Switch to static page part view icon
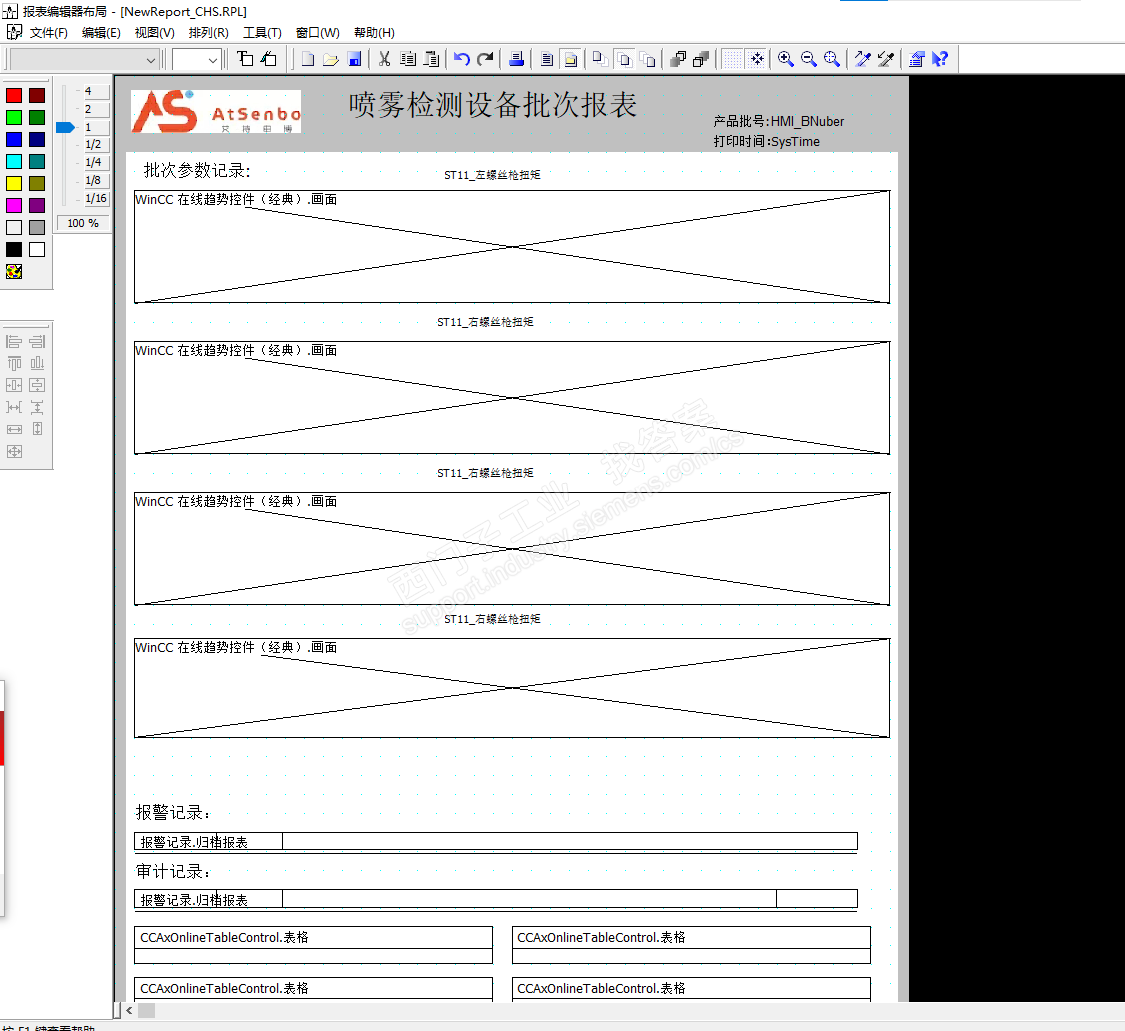Viewport: 1125px width, 1031px height. [547, 59]
